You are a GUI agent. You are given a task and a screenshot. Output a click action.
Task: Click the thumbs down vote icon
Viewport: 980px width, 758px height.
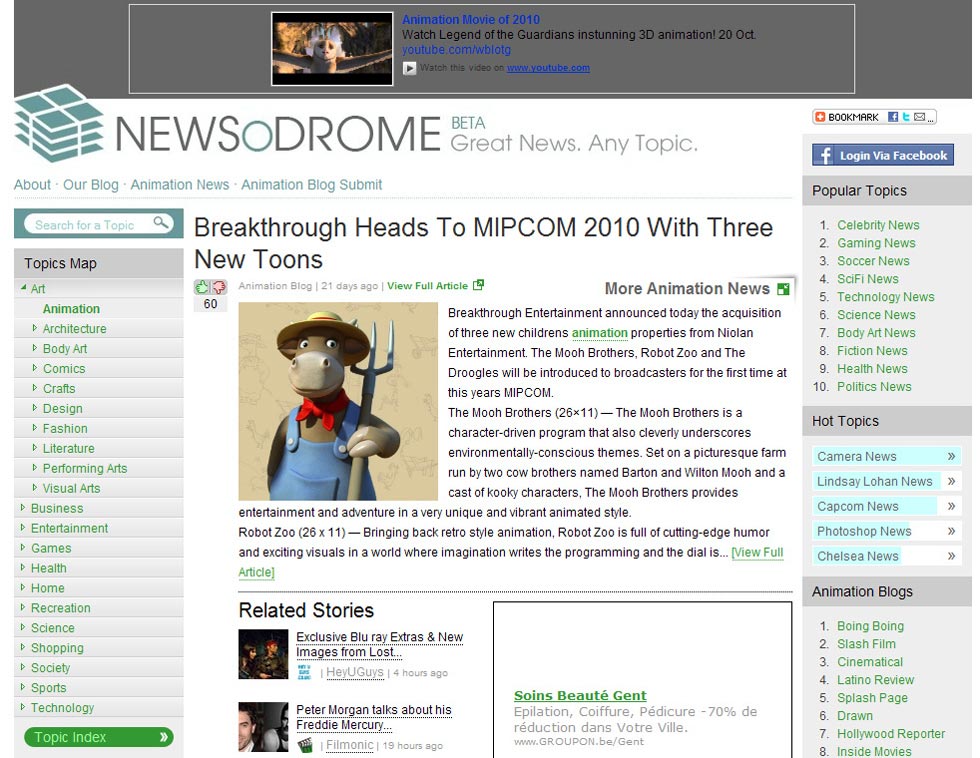[x=219, y=287]
